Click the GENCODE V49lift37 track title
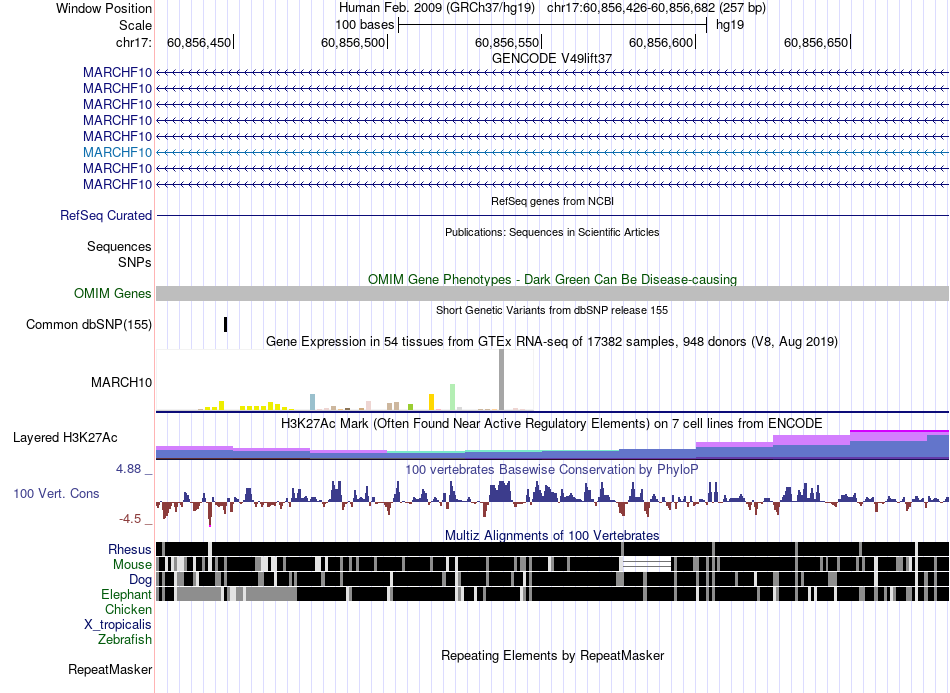This screenshot has width=950, height=693. pyautogui.click(x=552, y=58)
